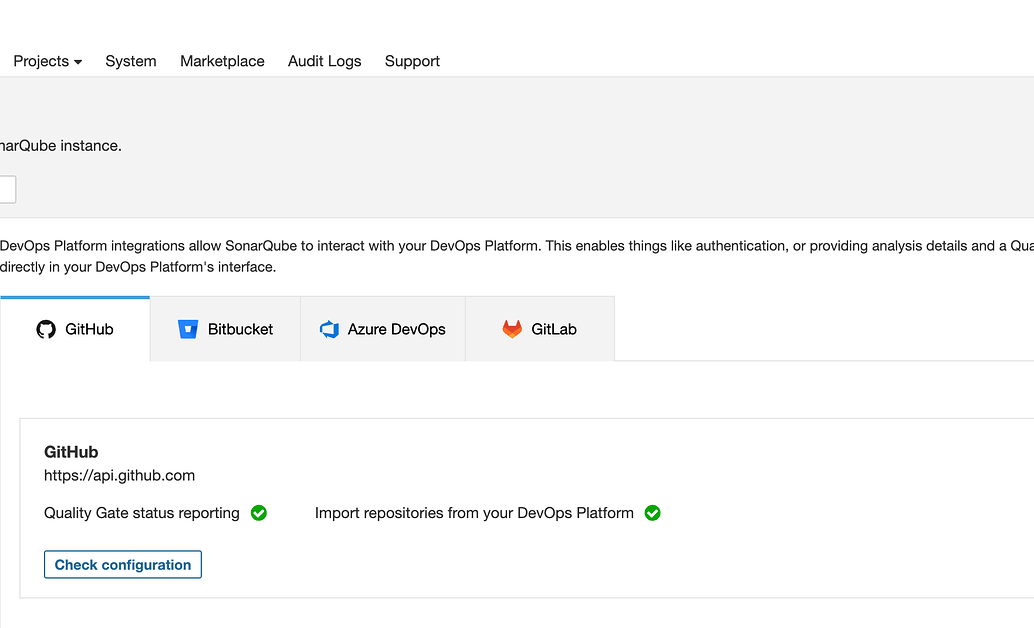Image resolution: width=1034 pixels, height=628 pixels.
Task: Switch to the GitLab tab
Action: pyautogui.click(x=539, y=328)
